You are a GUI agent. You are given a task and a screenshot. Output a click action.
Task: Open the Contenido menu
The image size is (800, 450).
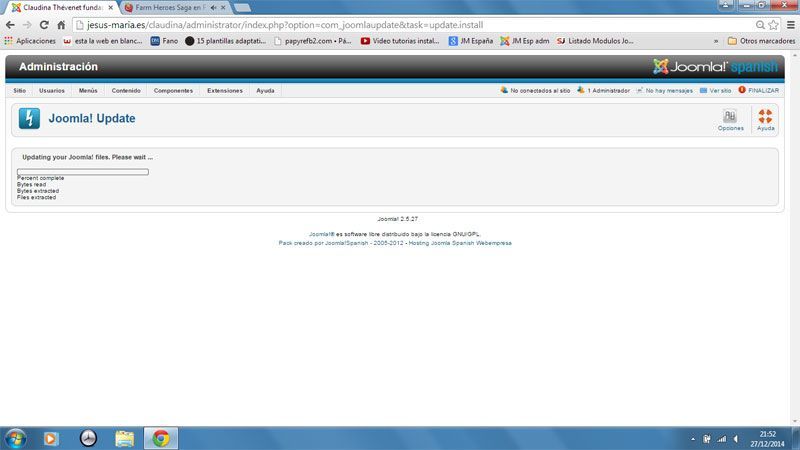[126, 90]
